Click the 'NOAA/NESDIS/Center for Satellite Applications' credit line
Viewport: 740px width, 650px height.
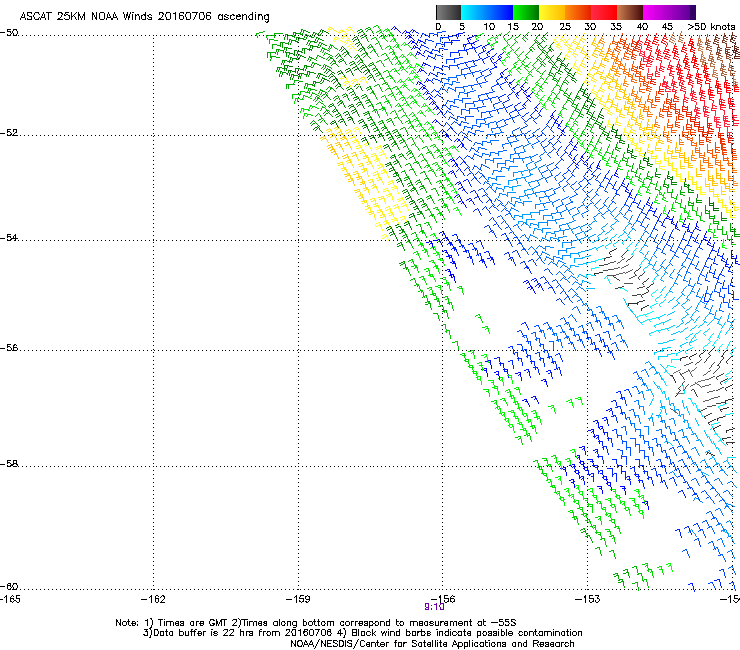(x=432, y=644)
